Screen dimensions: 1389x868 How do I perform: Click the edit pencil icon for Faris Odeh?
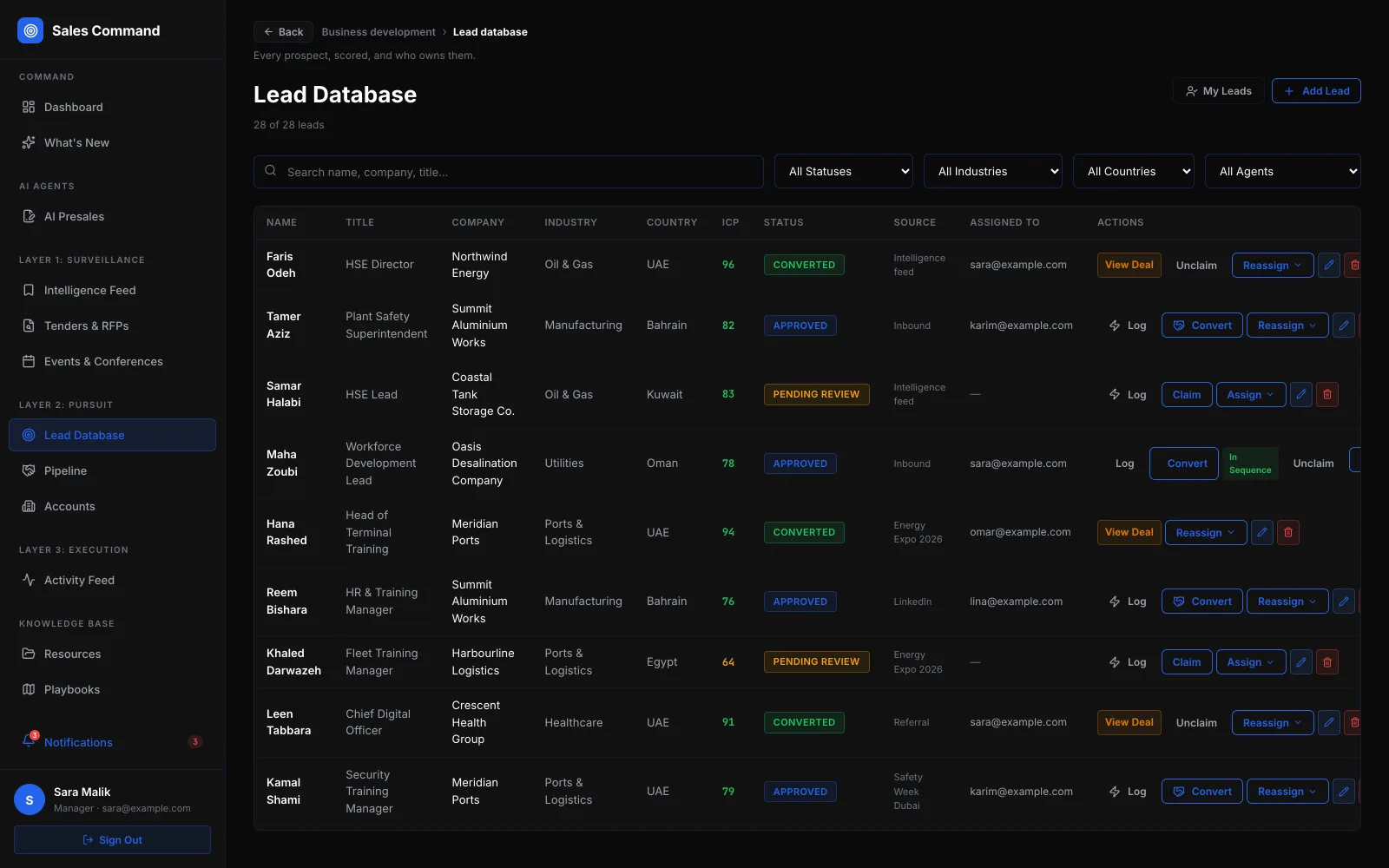tap(1328, 265)
